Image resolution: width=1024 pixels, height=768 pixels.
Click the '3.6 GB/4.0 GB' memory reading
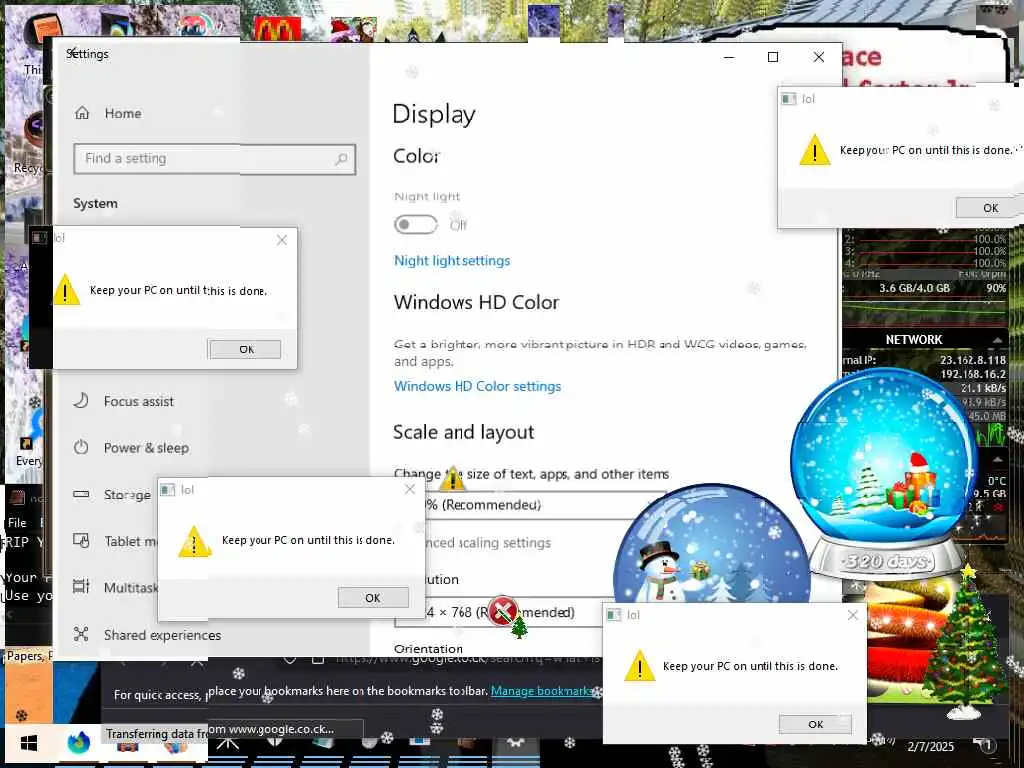click(x=914, y=288)
